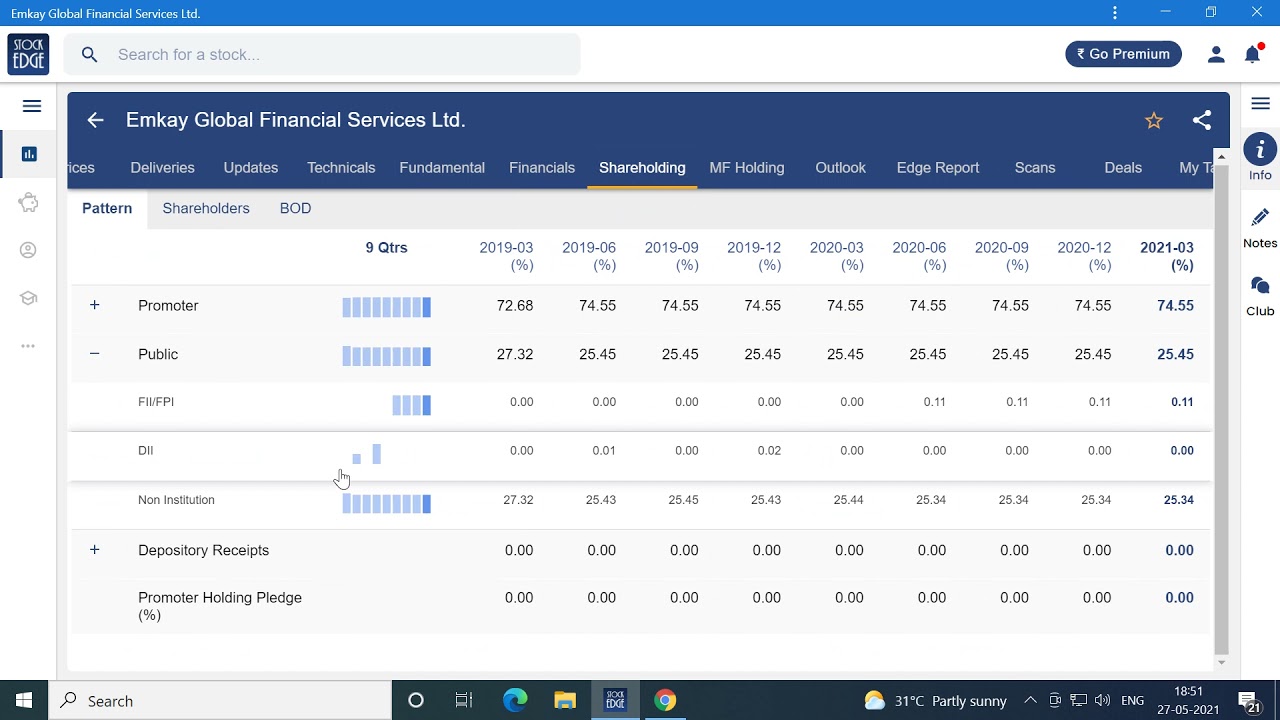The width and height of the screenshot is (1280, 720).
Task: Share this stock page
Action: [x=1202, y=120]
